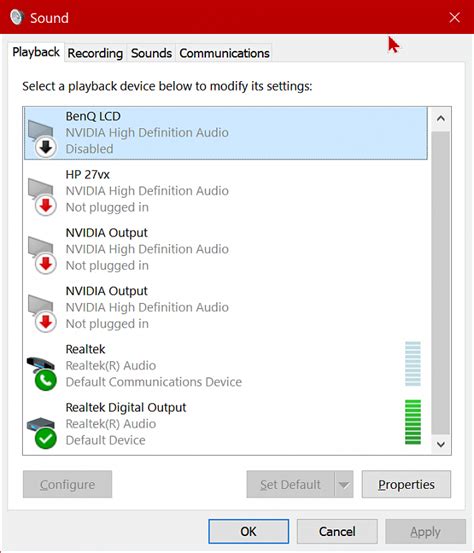Click the green volume level meter for Realtek Digital Output
This screenshot has width=474, height=553.
tap(413, 422)
